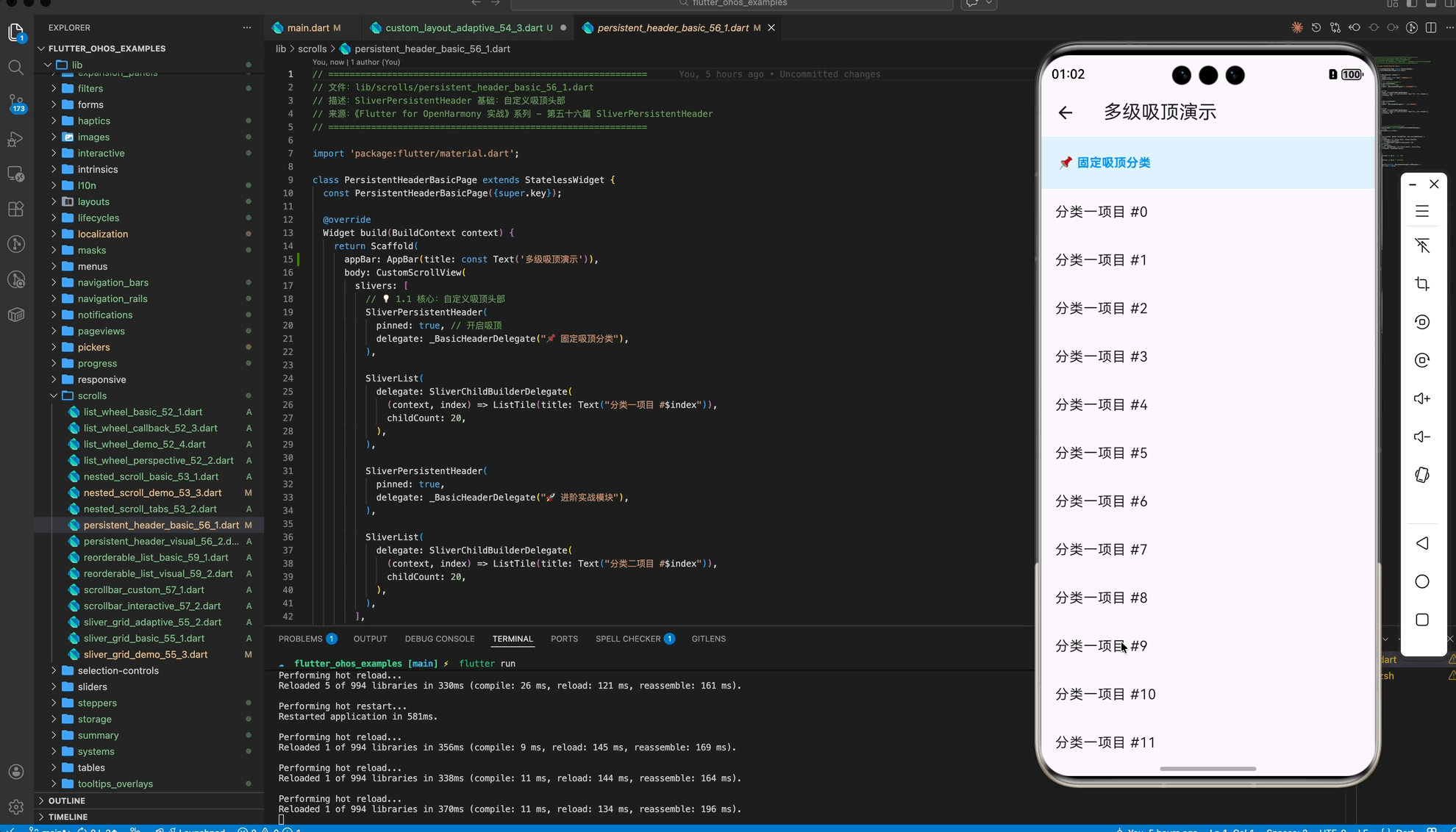Switch to the DEBUG CONSOLE tab

click(x=439, y=639)
